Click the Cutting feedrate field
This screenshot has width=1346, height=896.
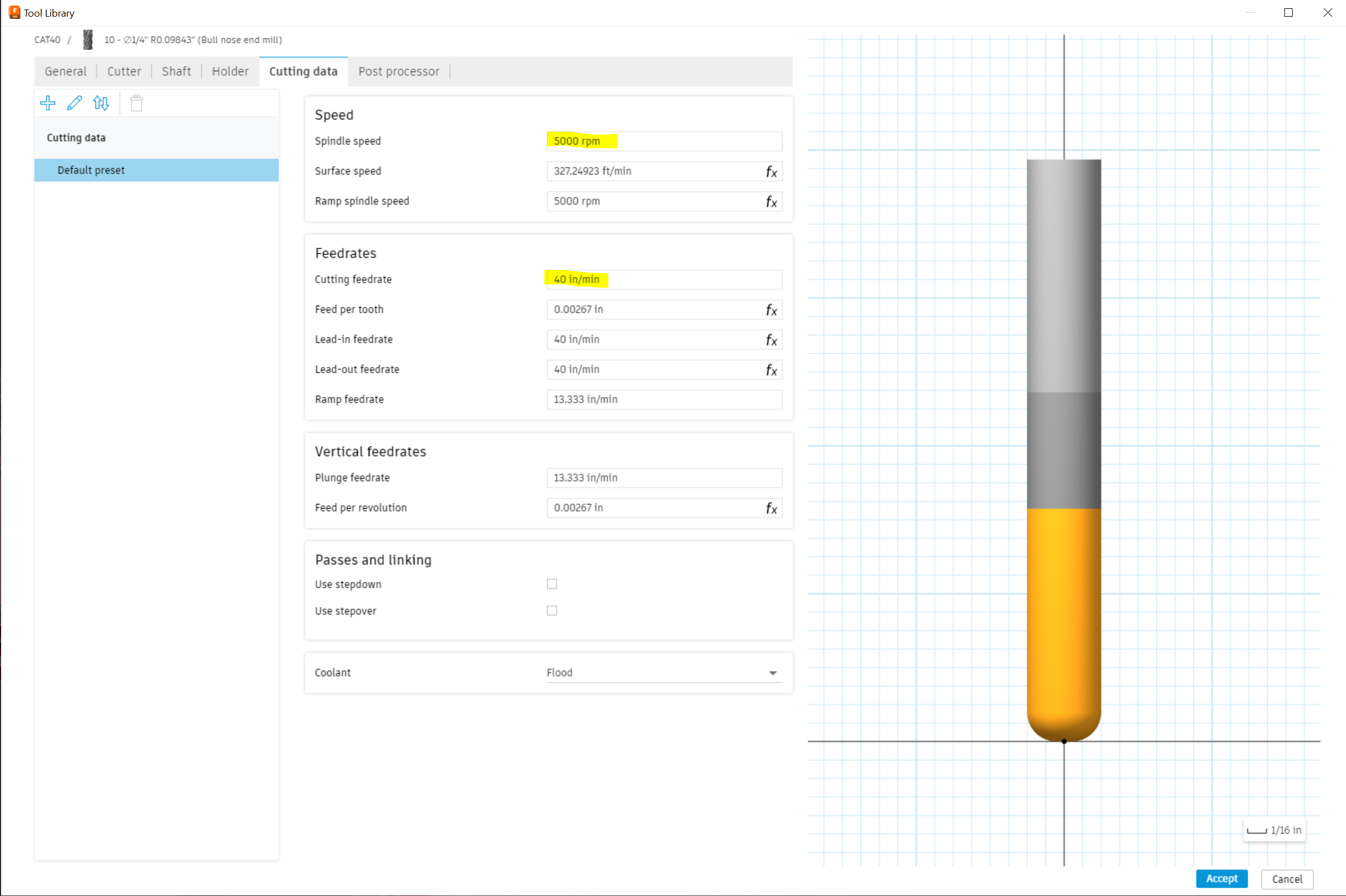[664, 279]
